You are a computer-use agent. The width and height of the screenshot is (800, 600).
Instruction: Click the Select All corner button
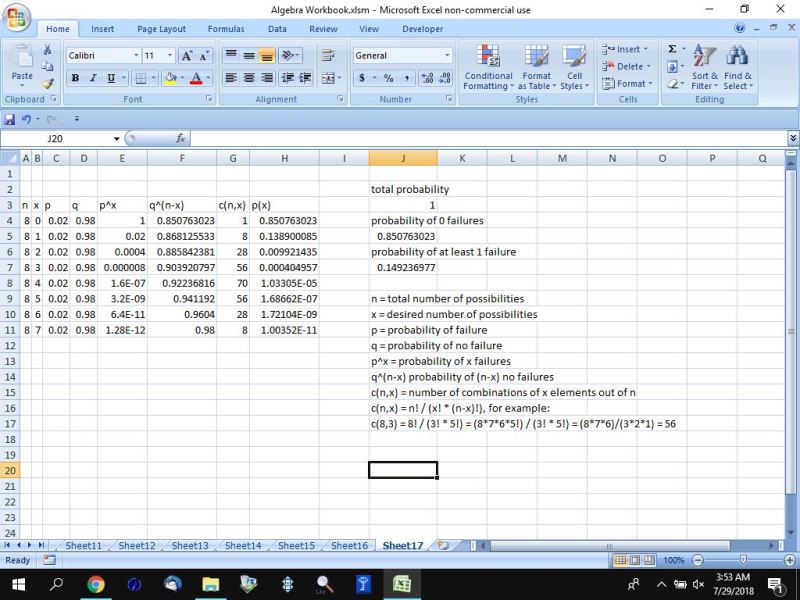coord(10,158)
